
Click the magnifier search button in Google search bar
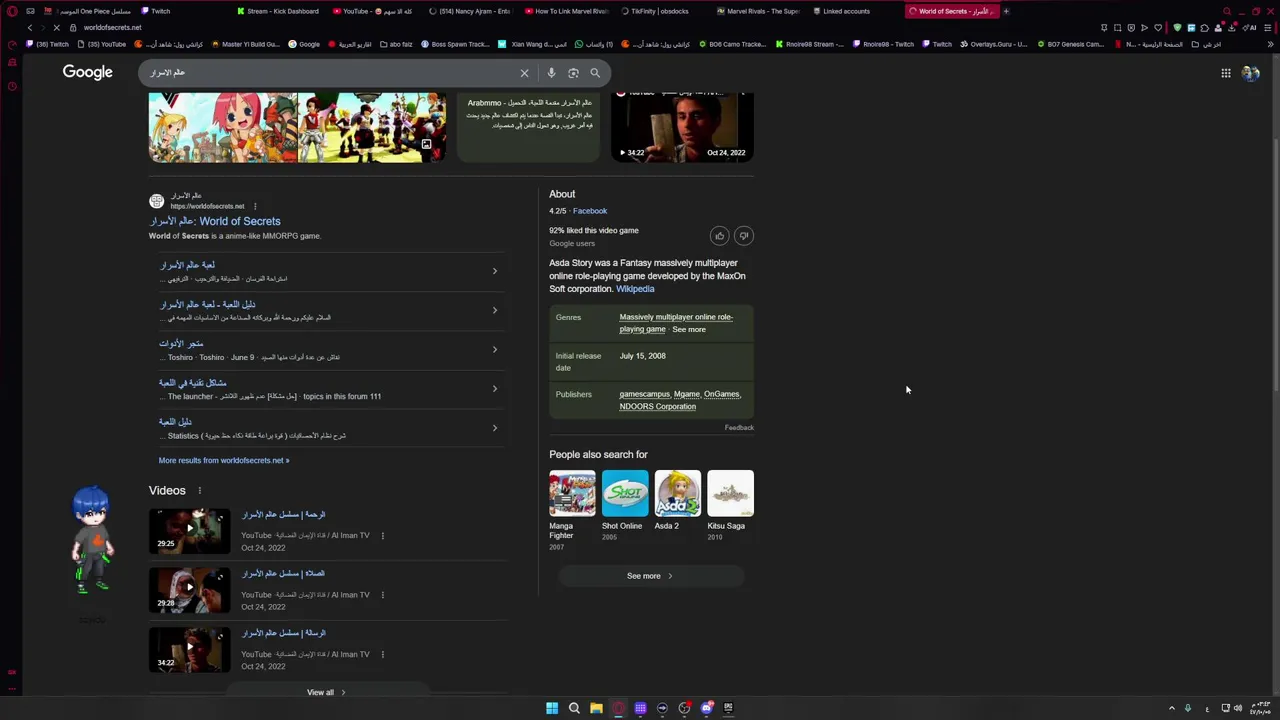click(x=595, y=73)
